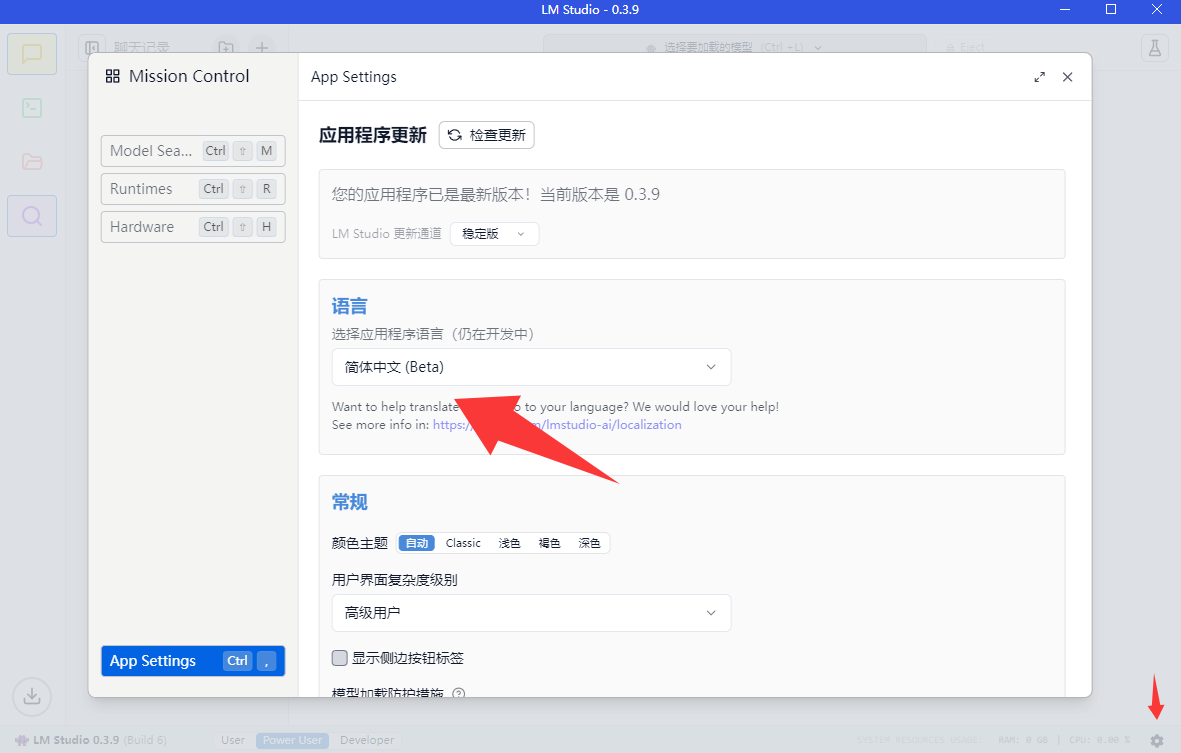This screenshot has width=1181, height=753.
Task: Select the App Settings tab
Action: [x=193, y=660]
